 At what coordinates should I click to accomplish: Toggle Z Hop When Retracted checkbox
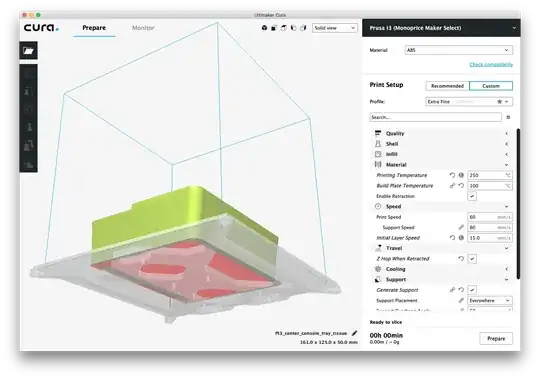[472, 259]
